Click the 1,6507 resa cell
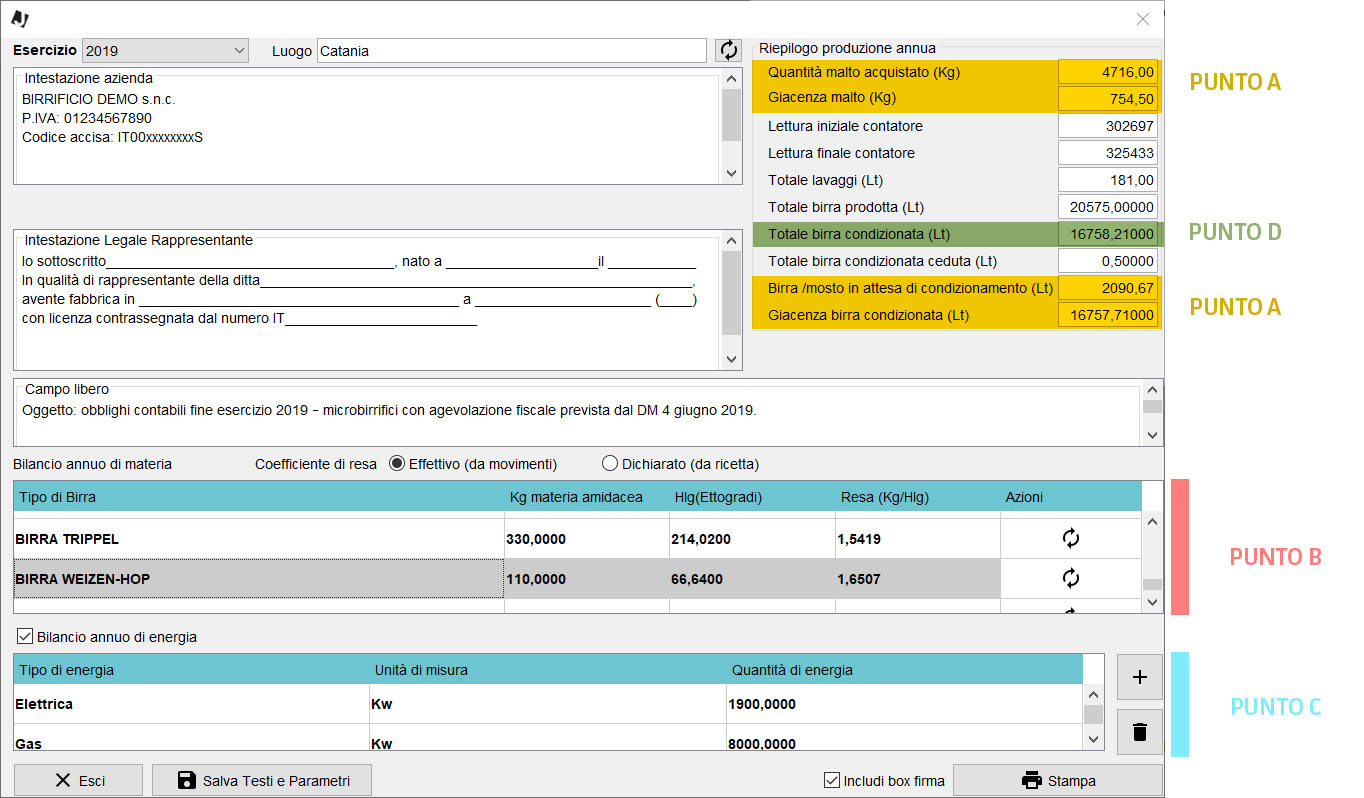 coord(918,579)
